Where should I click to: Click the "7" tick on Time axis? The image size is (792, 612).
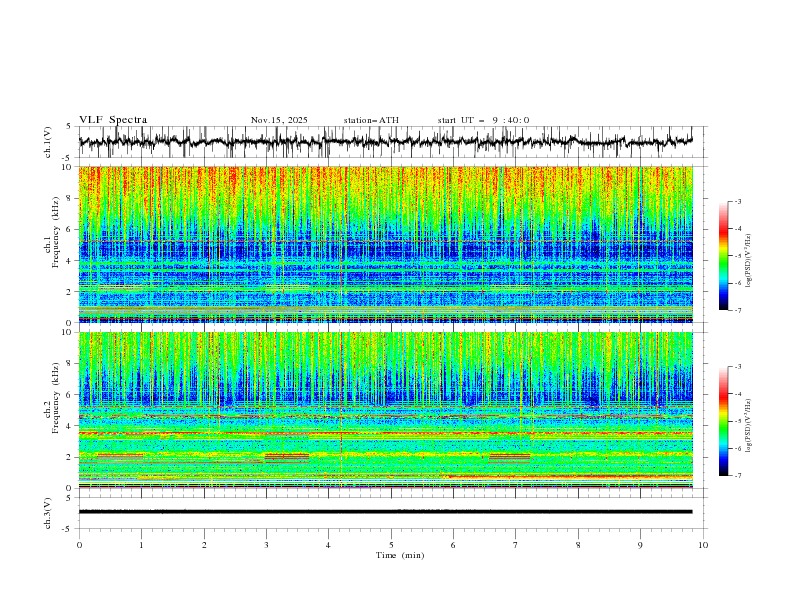point(516,545)
